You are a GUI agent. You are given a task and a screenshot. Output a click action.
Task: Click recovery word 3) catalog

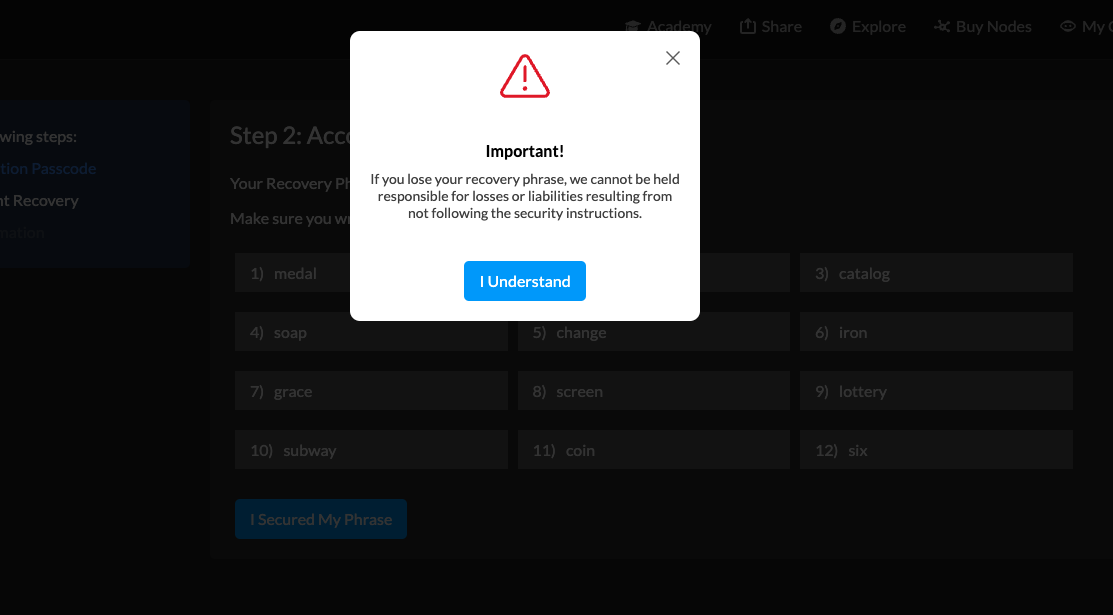936,273
